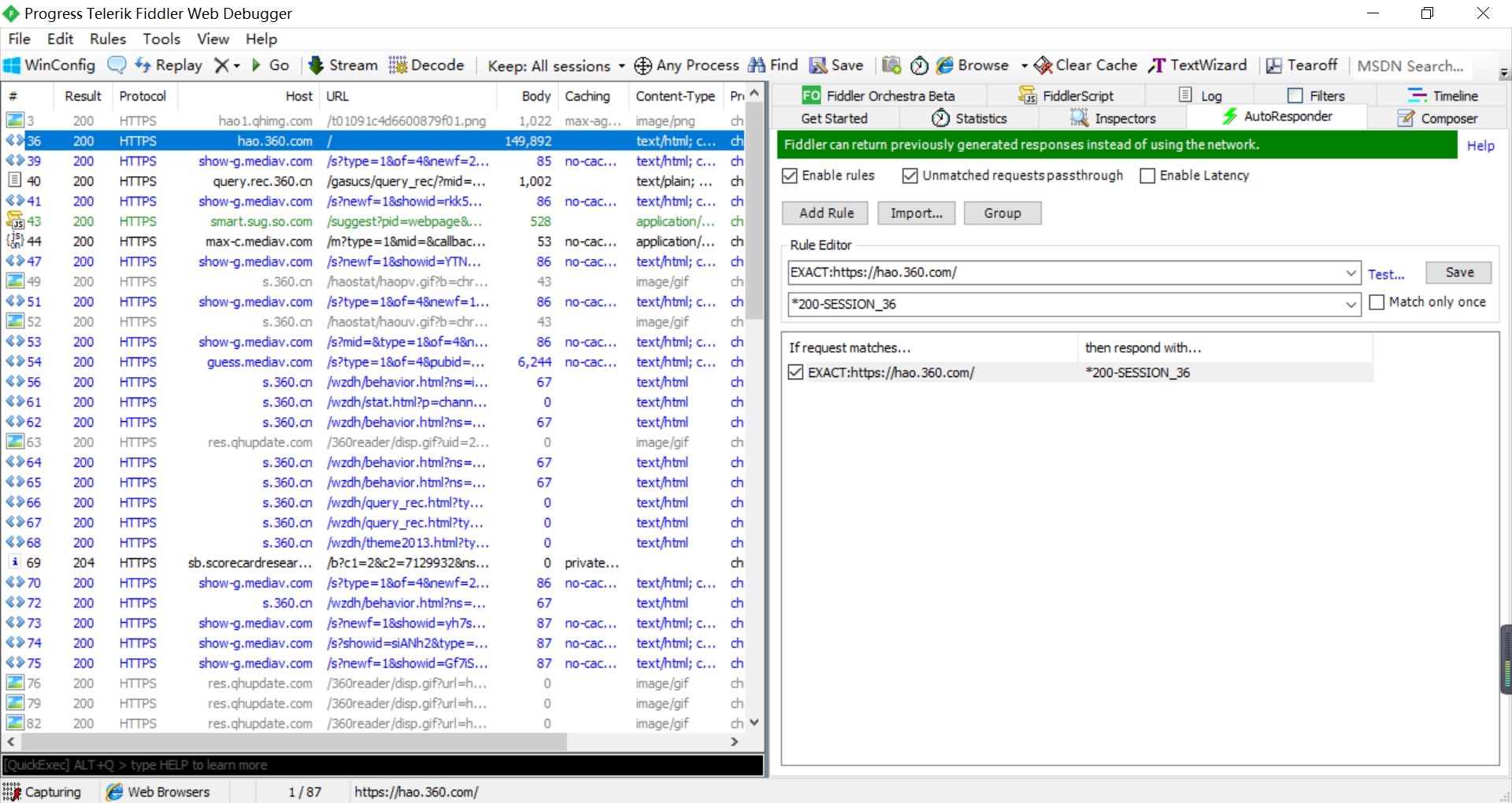Open the Statistics tab
This screenshot has width=1512, height=803.
tap(969, 119)
